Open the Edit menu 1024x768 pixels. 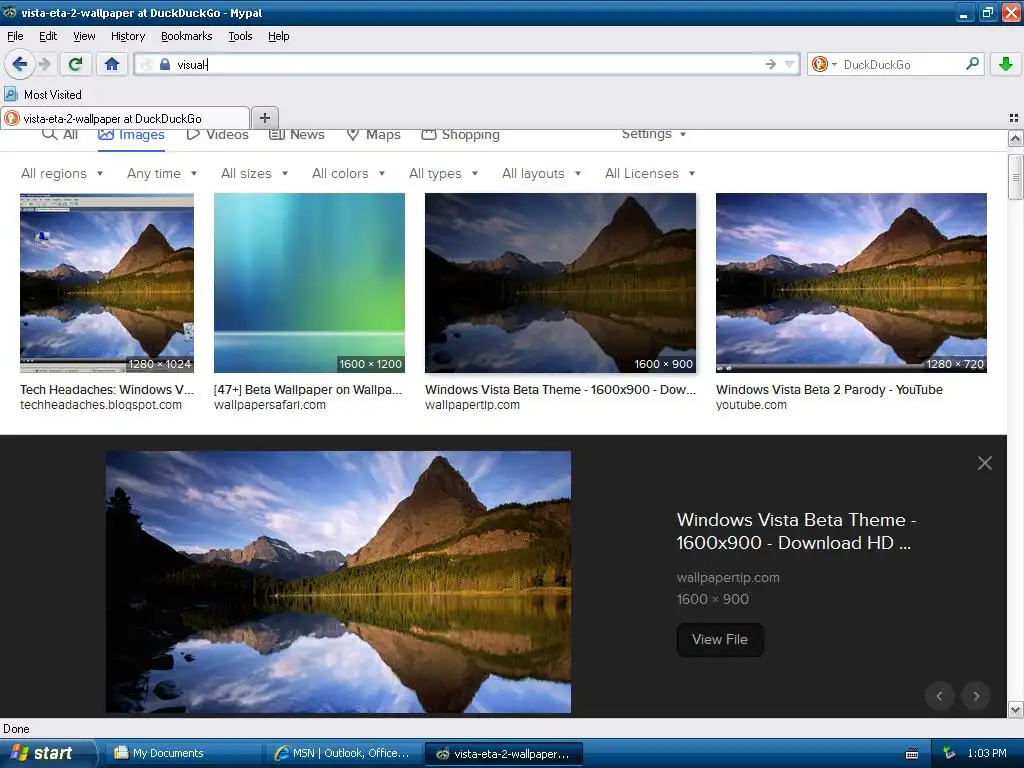coord(48,36)
